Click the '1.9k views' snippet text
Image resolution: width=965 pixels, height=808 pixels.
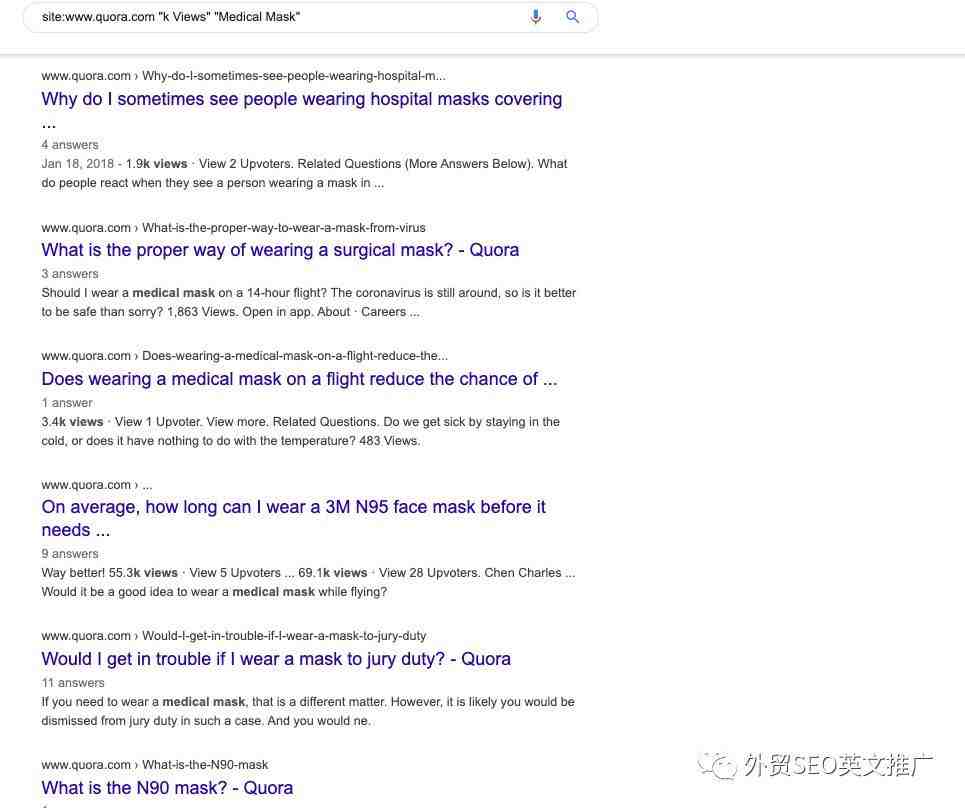(156, 164)
